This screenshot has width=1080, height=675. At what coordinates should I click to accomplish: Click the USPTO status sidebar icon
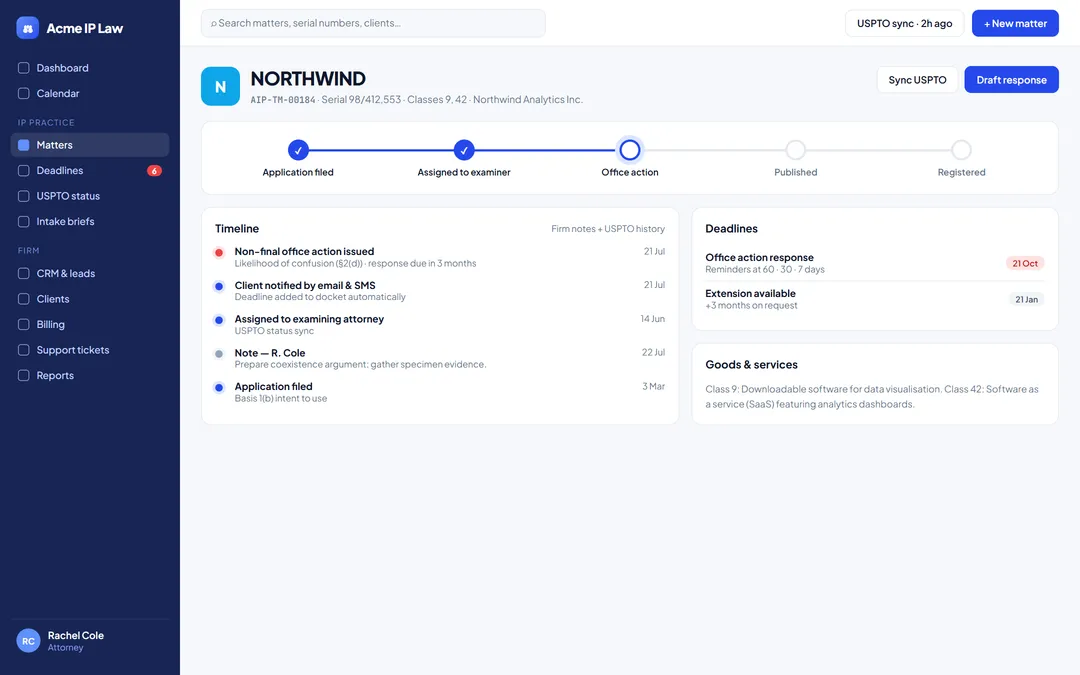23,196
